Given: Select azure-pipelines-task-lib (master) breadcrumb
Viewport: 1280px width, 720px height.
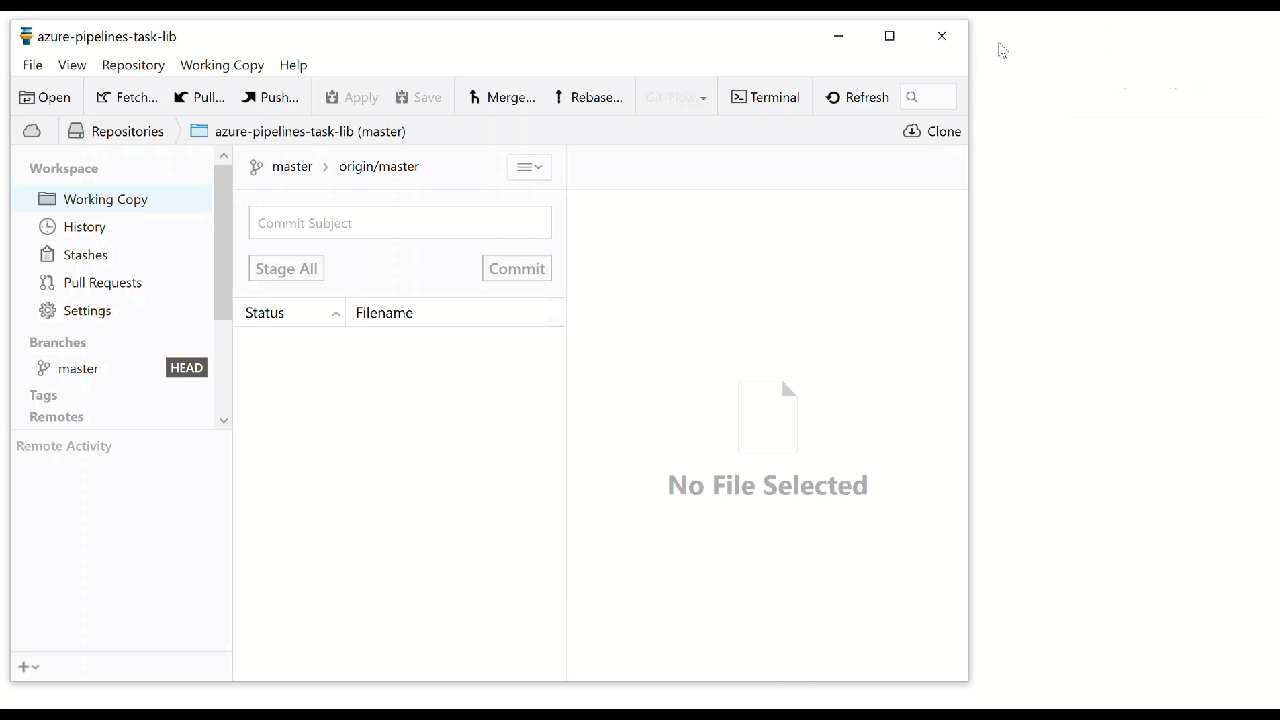Looking at the screenshot, I should click(298, 131).
